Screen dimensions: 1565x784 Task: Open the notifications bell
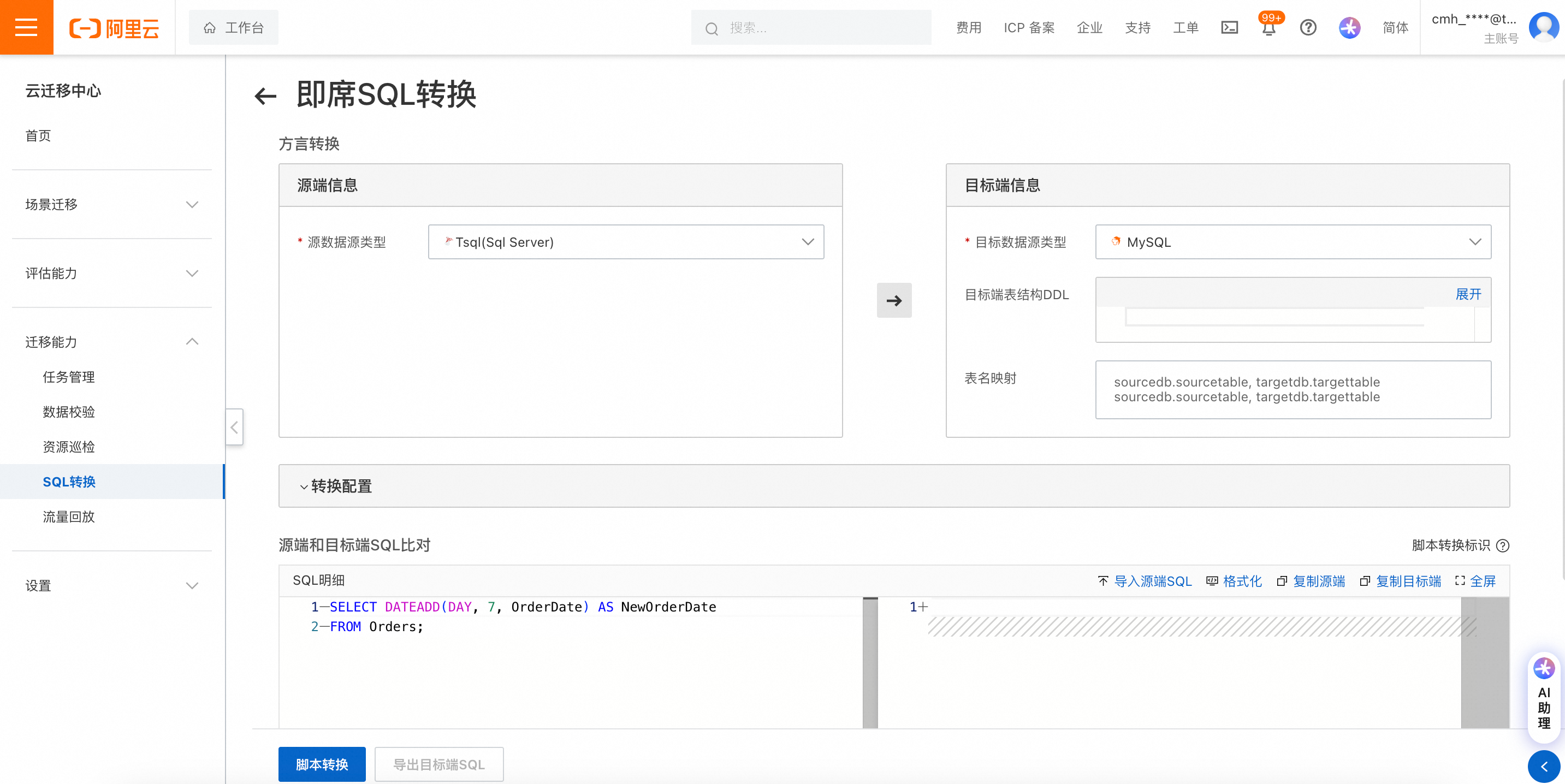point(1268,28)
